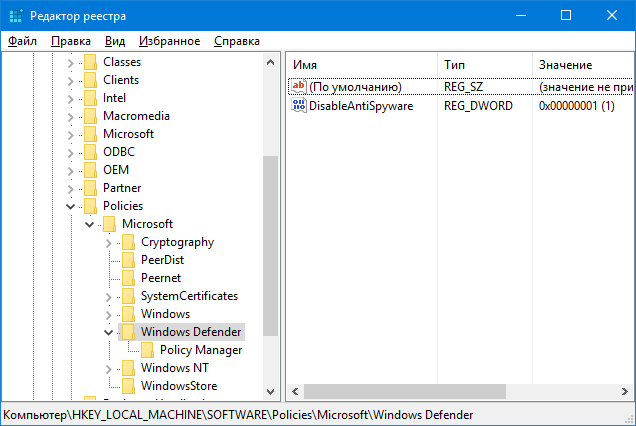
Task: Open the Избранное menu
Action: tap(170, 41)
